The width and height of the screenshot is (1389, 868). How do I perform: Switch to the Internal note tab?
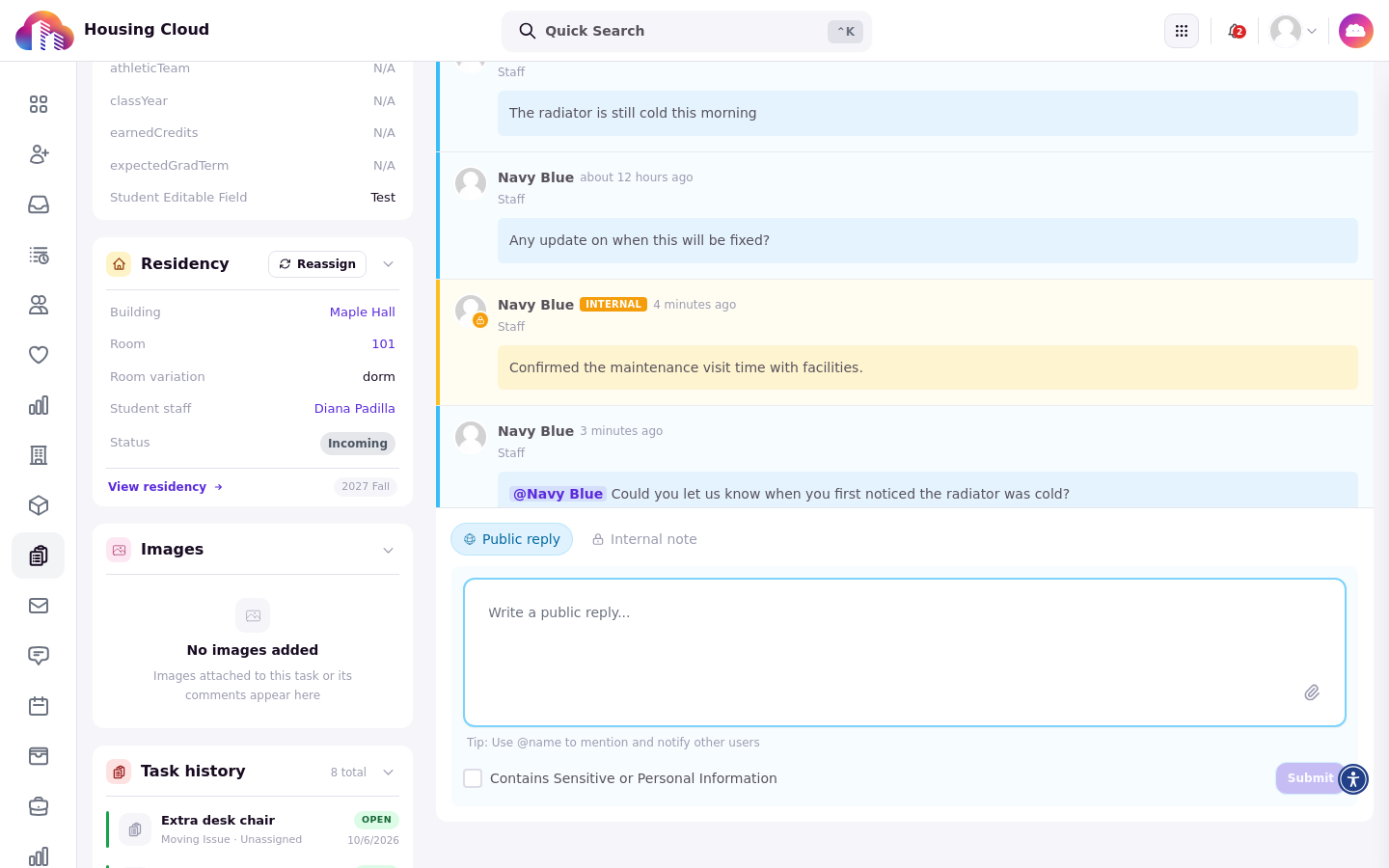pyautogui.click(x=644, y=539)
